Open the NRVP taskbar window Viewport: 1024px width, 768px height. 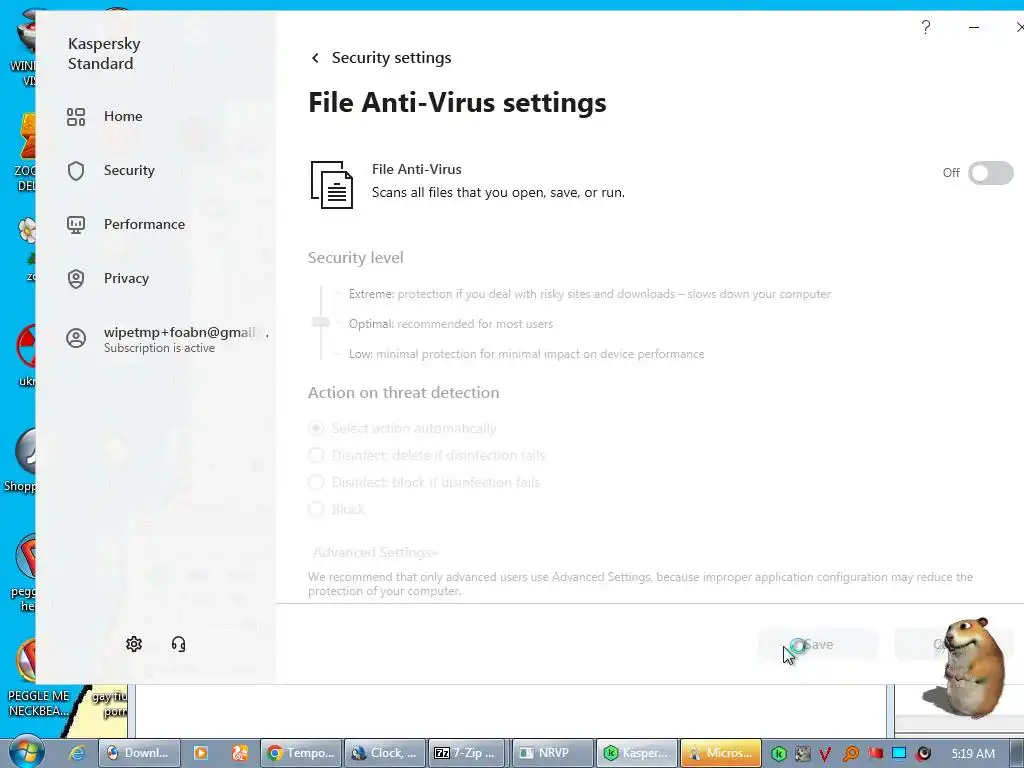[x=552, y=753]
